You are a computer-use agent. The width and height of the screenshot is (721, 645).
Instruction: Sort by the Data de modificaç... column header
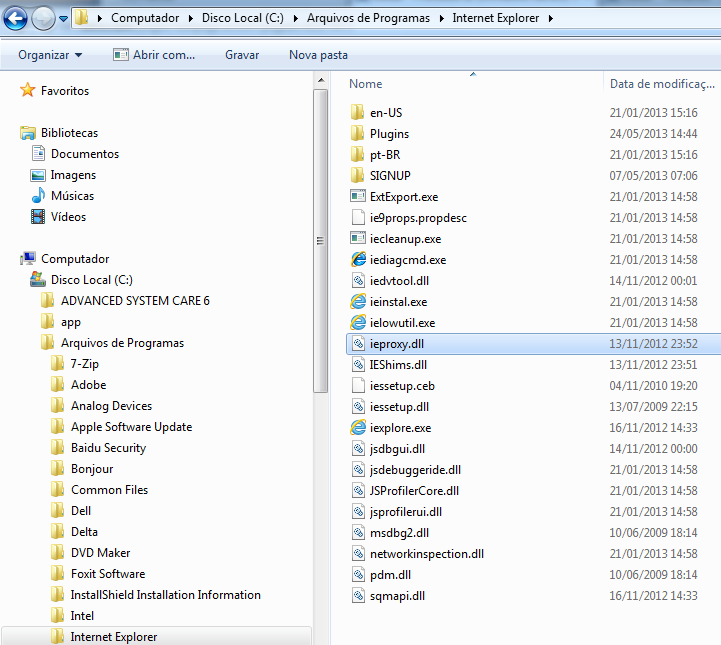[x=662, y=84]
